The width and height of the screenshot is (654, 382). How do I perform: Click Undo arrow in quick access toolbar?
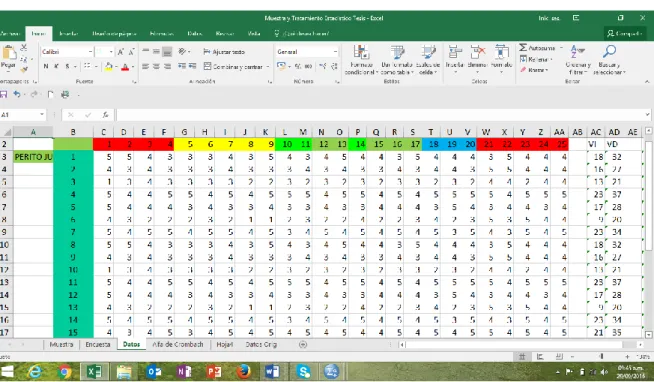[x=17, y=95]
